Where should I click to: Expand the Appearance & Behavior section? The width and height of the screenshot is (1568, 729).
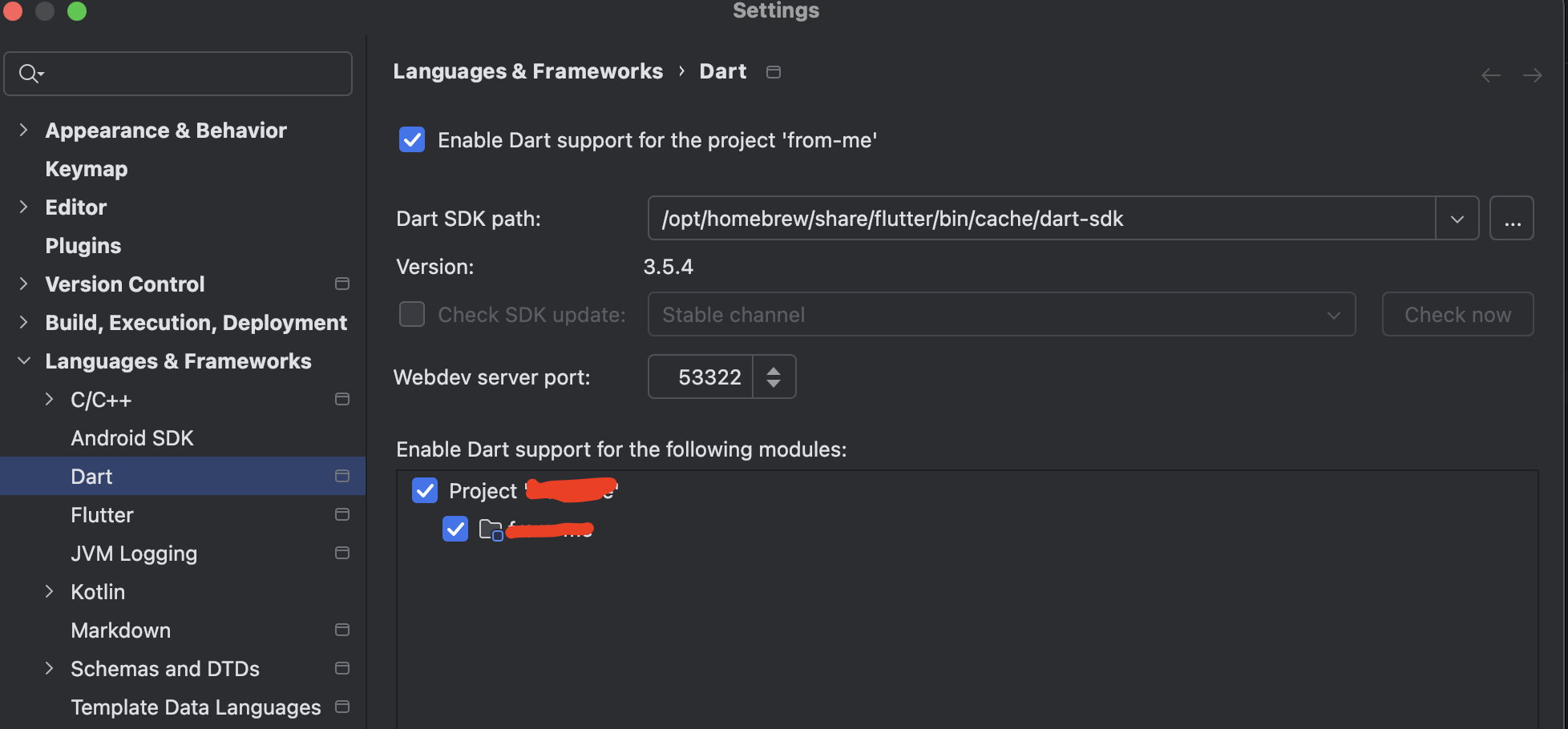[23, 130]
